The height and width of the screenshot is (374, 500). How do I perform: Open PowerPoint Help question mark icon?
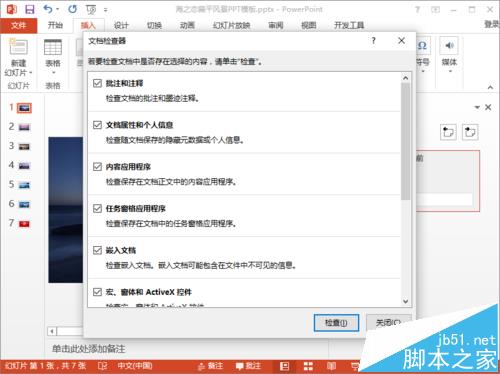[417, 9]
